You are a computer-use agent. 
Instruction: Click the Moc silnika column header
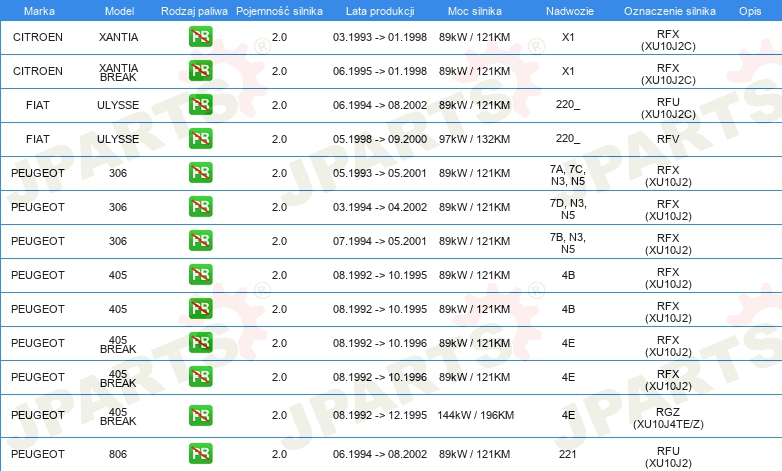click(x=475, y=11)
